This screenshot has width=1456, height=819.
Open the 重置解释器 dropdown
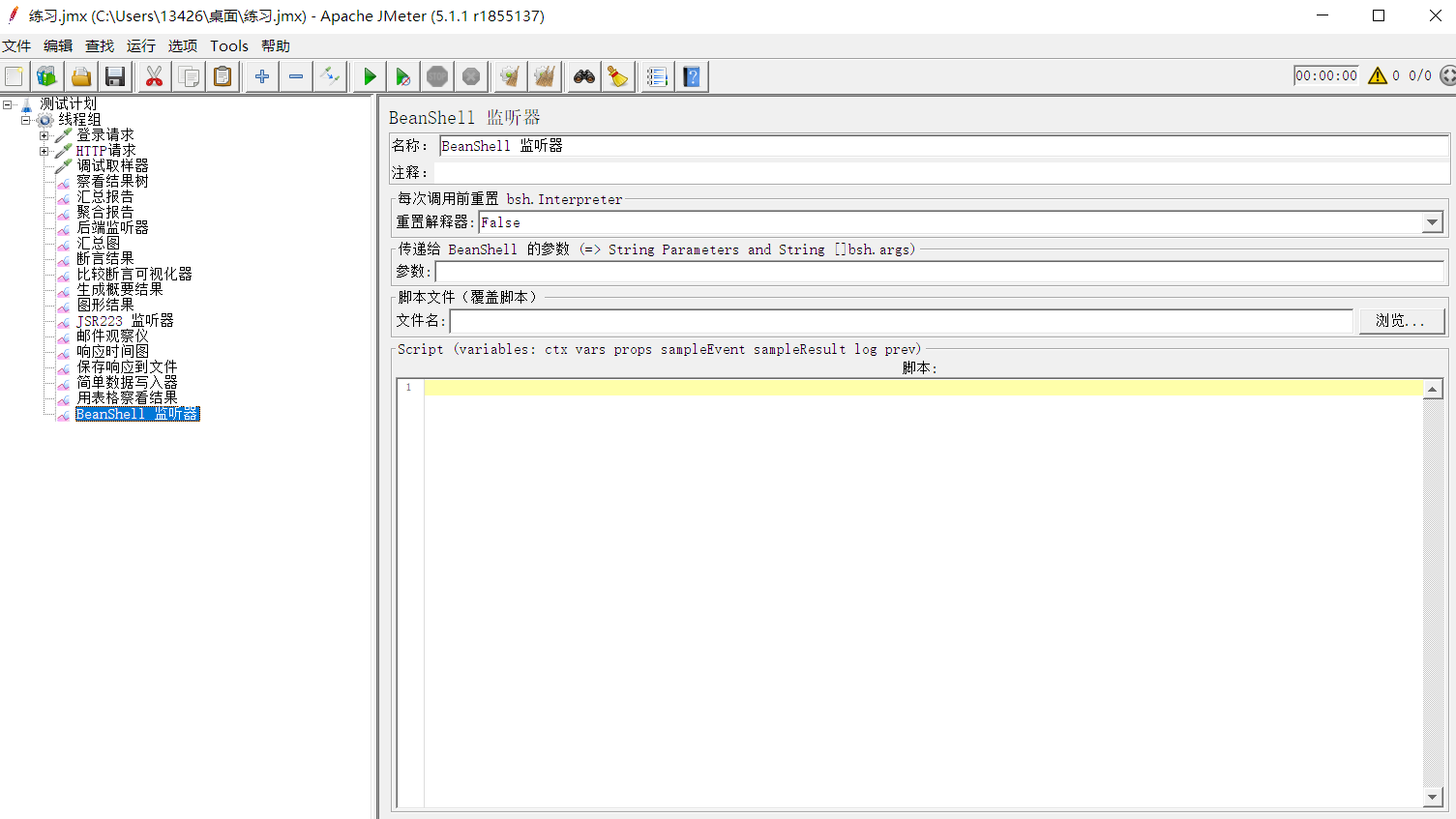coord(1432,222)
